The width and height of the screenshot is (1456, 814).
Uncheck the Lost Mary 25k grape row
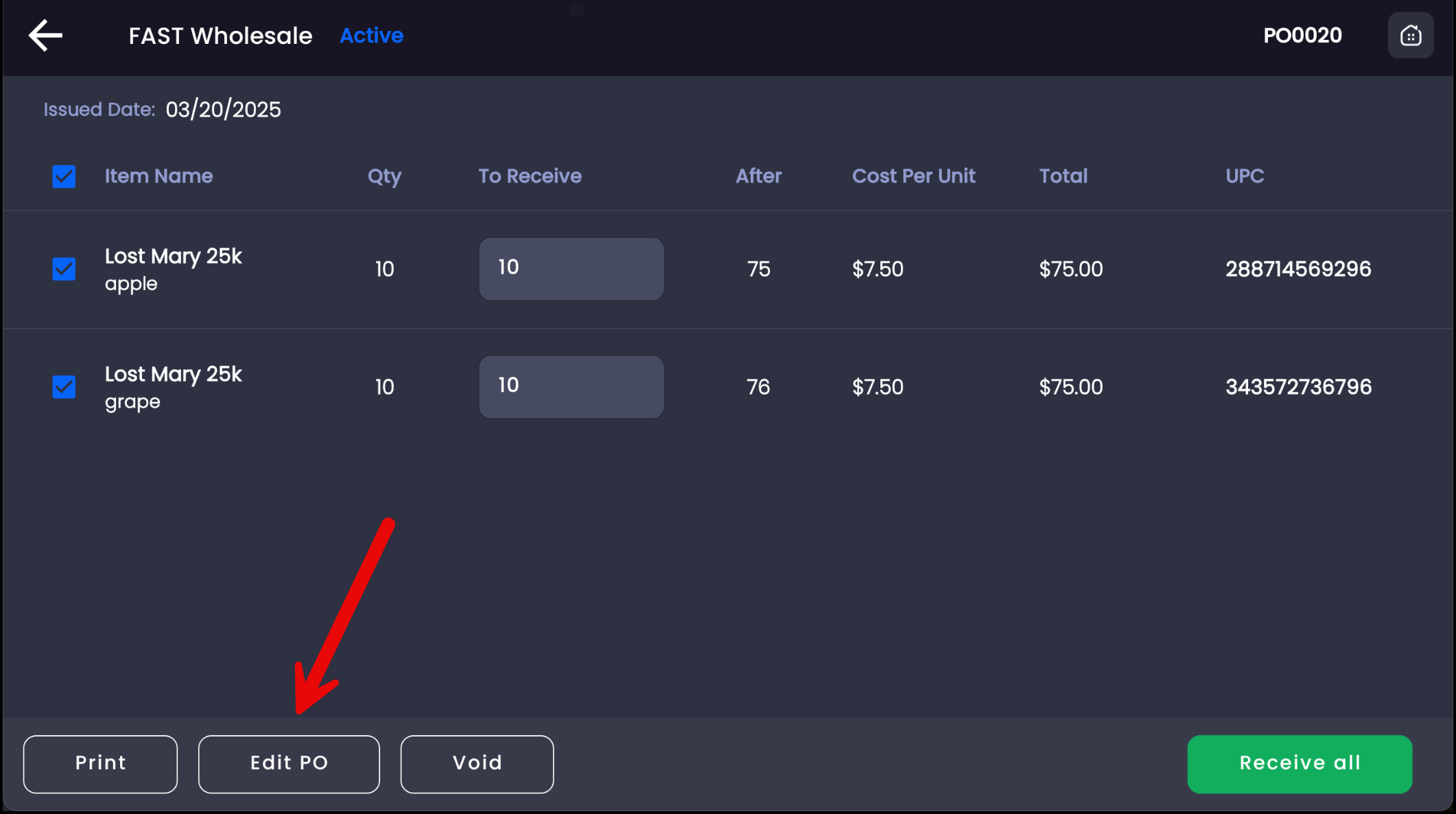64,387
